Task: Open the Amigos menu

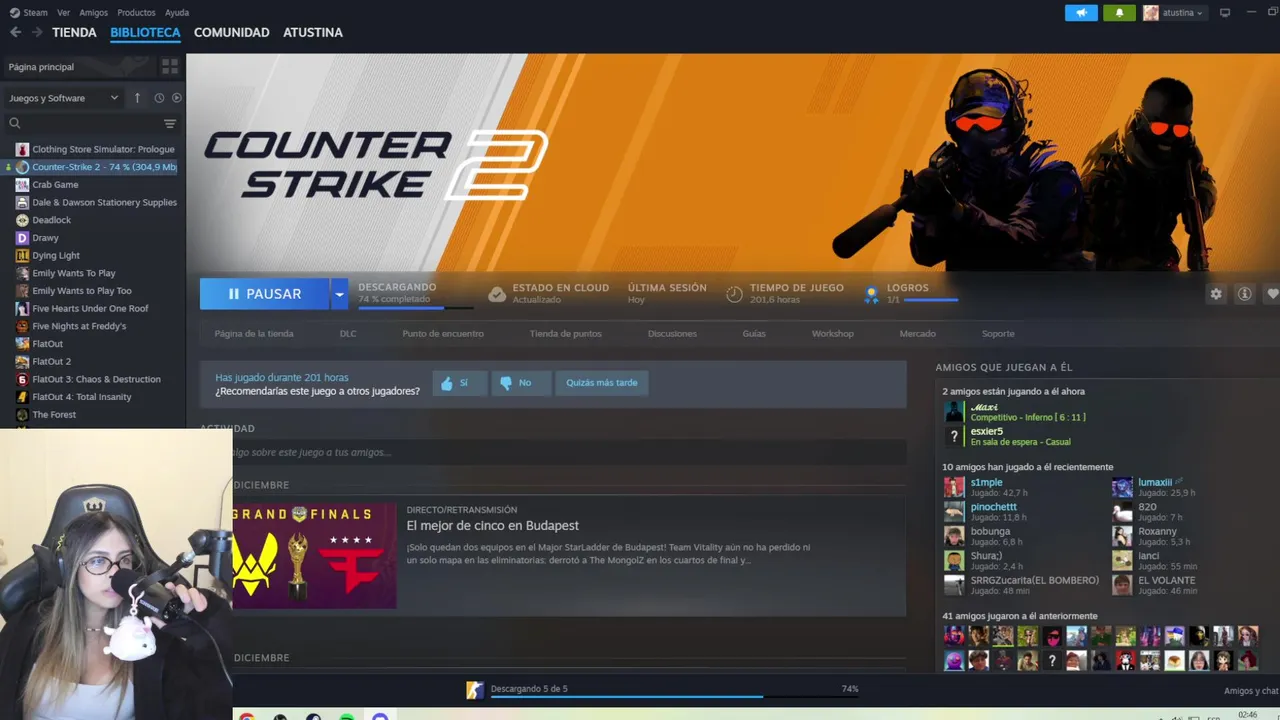Action: (94, 12)
